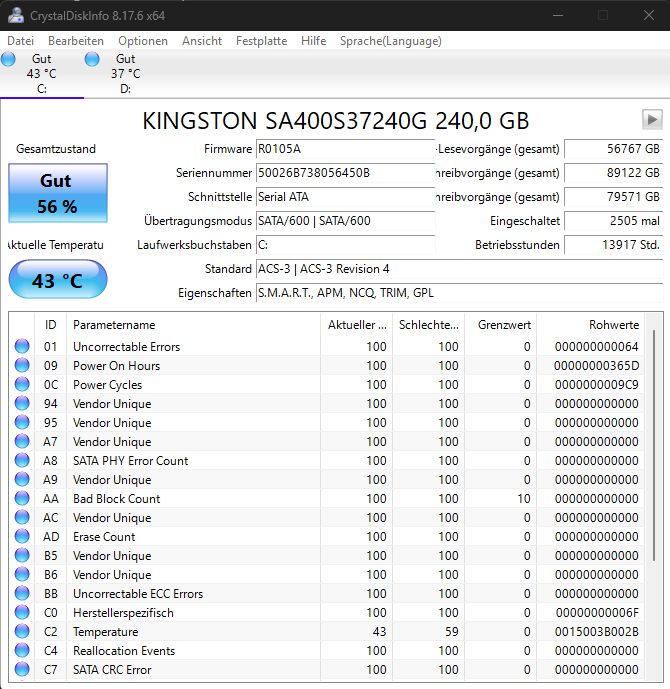
Task: Click the Standard field ACS-3
Action: [x=460, y=268]
